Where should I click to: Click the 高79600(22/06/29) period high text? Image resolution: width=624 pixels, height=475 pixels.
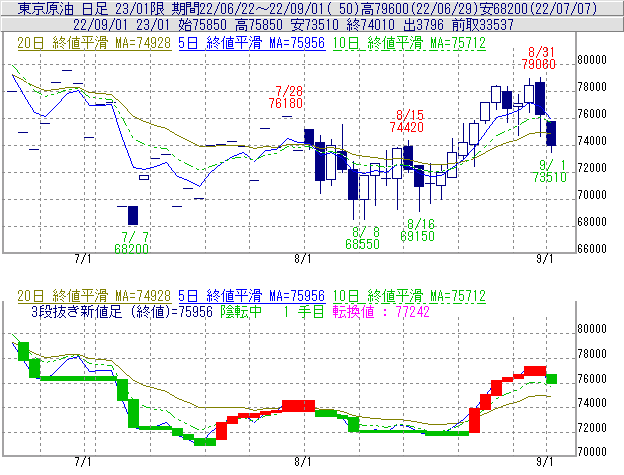(x=419, y=8)
